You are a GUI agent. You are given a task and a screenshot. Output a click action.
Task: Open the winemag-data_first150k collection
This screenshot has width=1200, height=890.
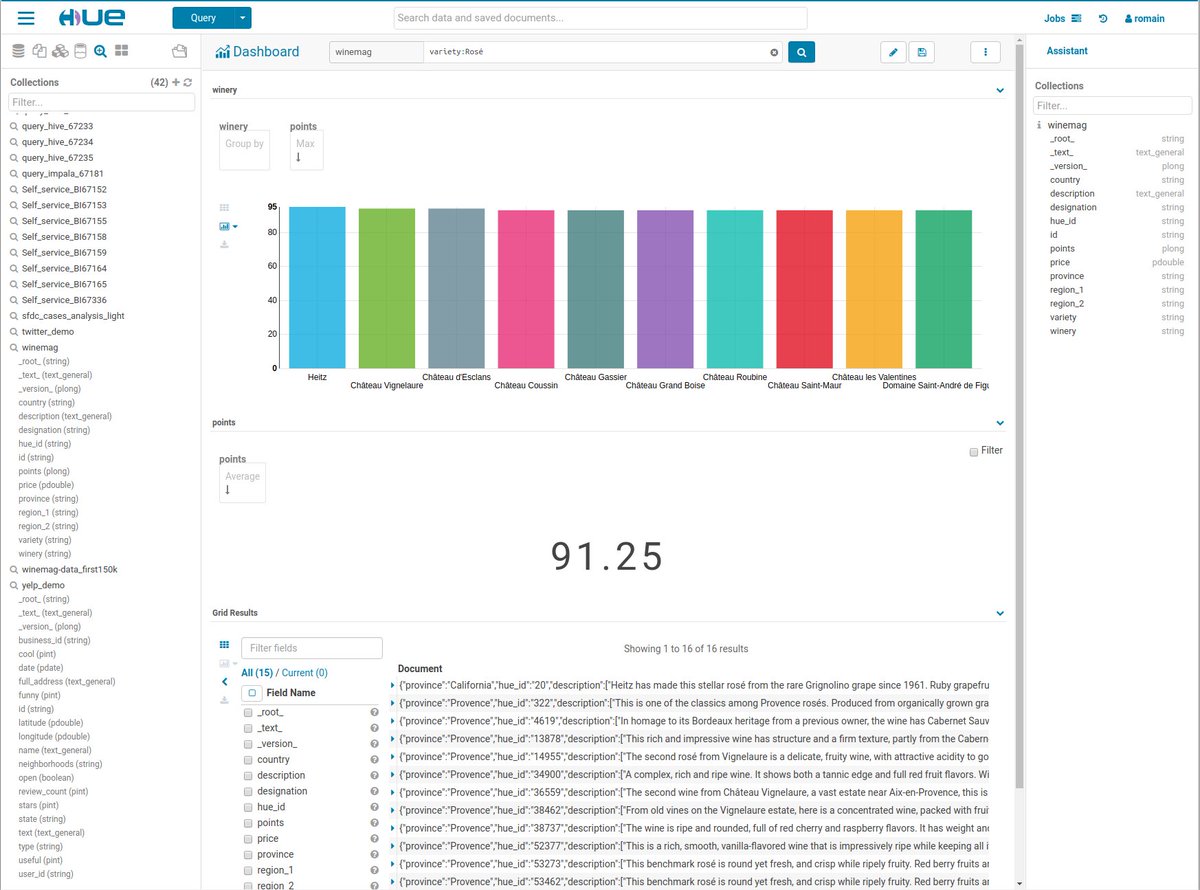coord(70,569)
